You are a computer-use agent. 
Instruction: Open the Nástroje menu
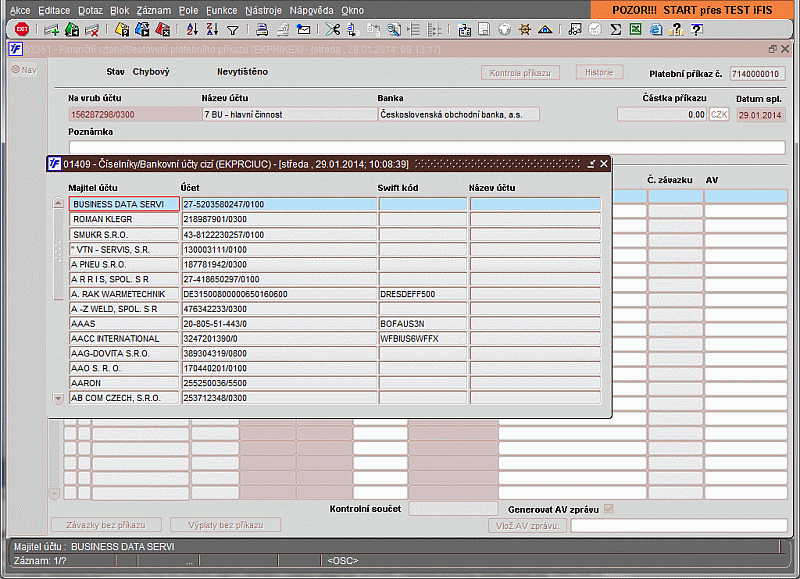pyautogui.click(x=263, y=10)
